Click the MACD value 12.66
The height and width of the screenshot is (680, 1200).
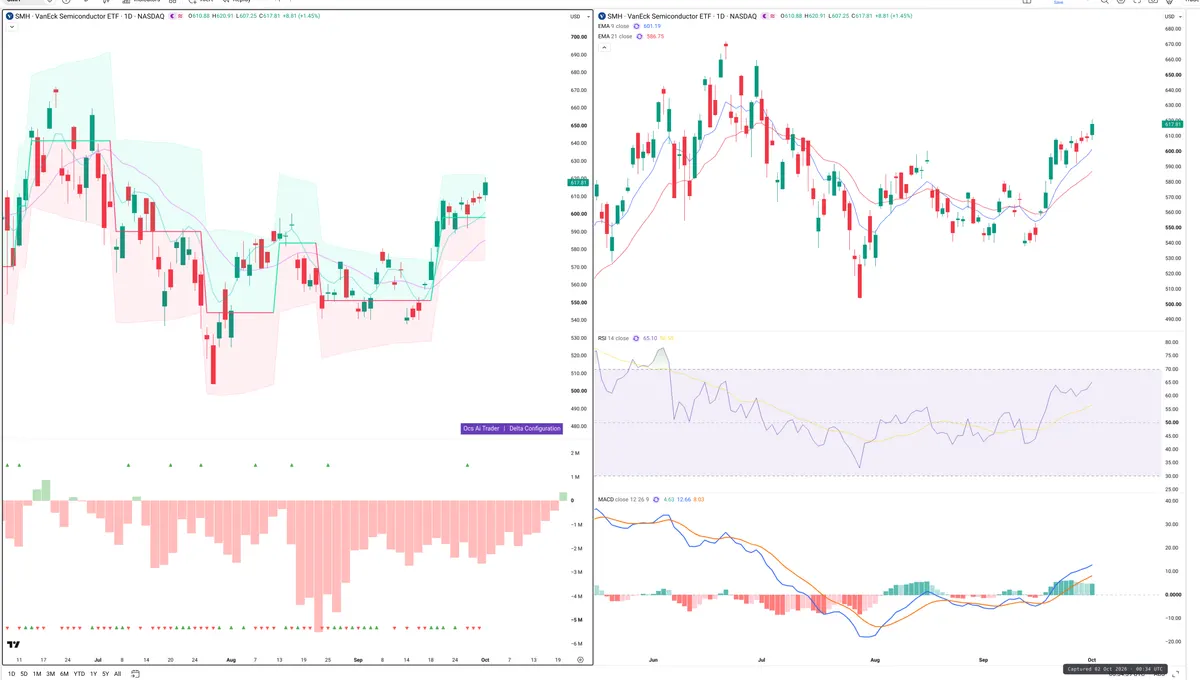tap(684, 498)
